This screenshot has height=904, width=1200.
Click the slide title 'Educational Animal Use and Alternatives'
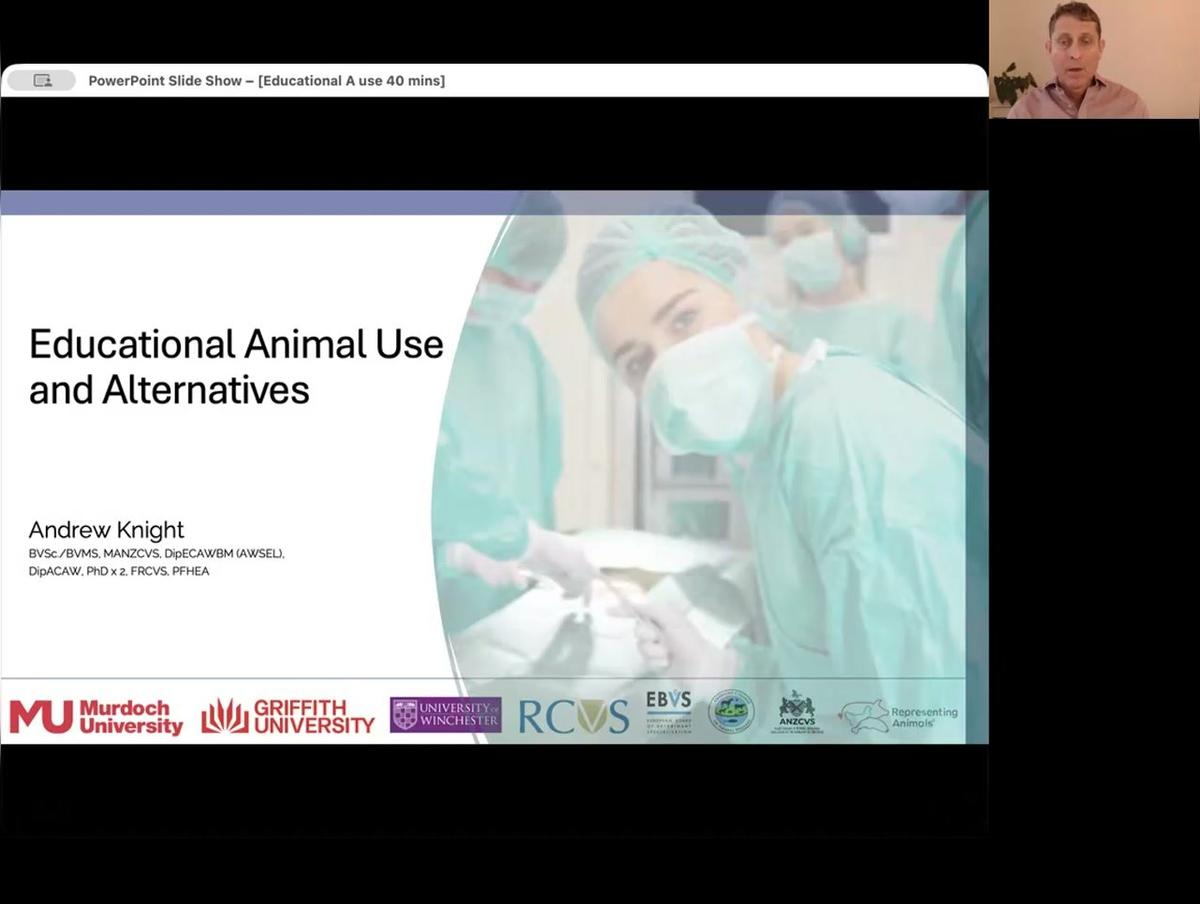[x=236, y=366]
